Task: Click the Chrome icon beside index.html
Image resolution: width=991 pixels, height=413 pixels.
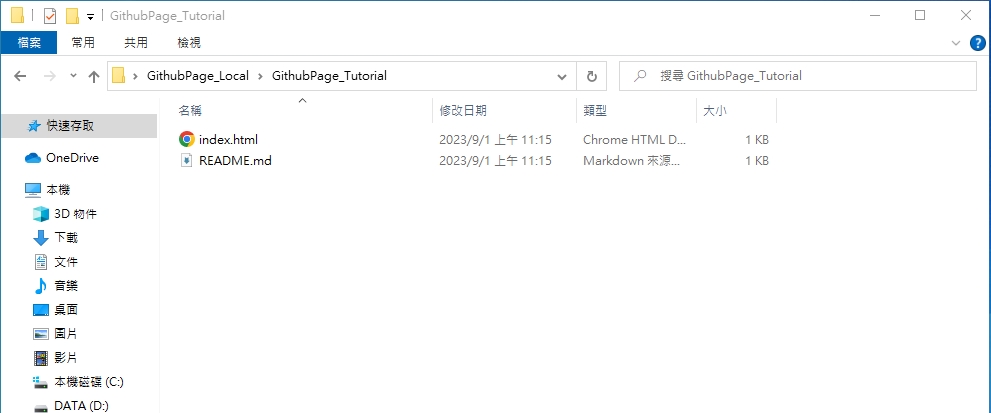Action: (186, 139)
